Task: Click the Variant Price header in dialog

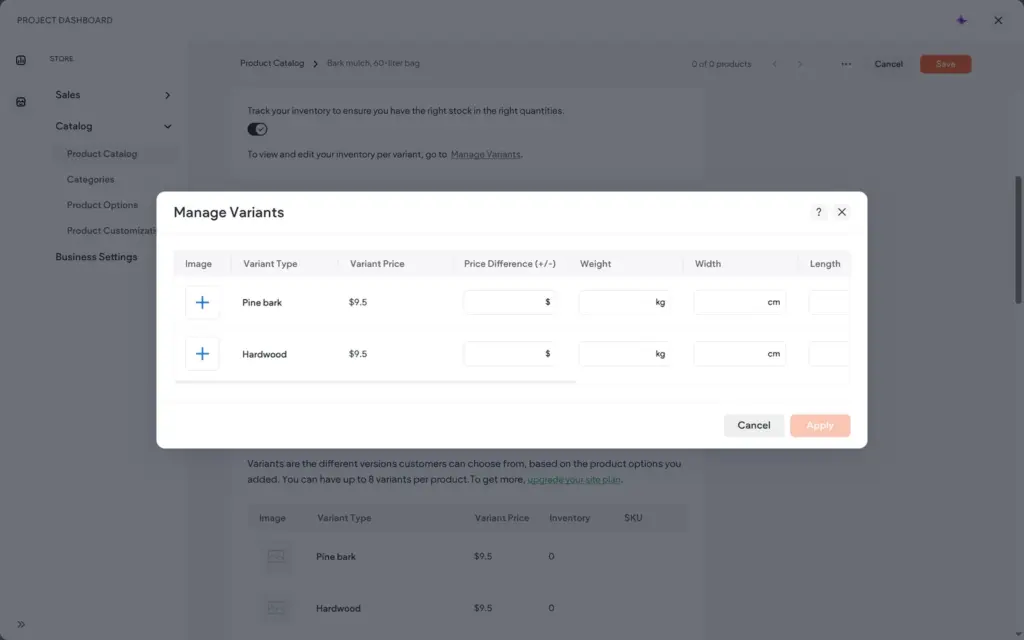Action: pos(377,264)
